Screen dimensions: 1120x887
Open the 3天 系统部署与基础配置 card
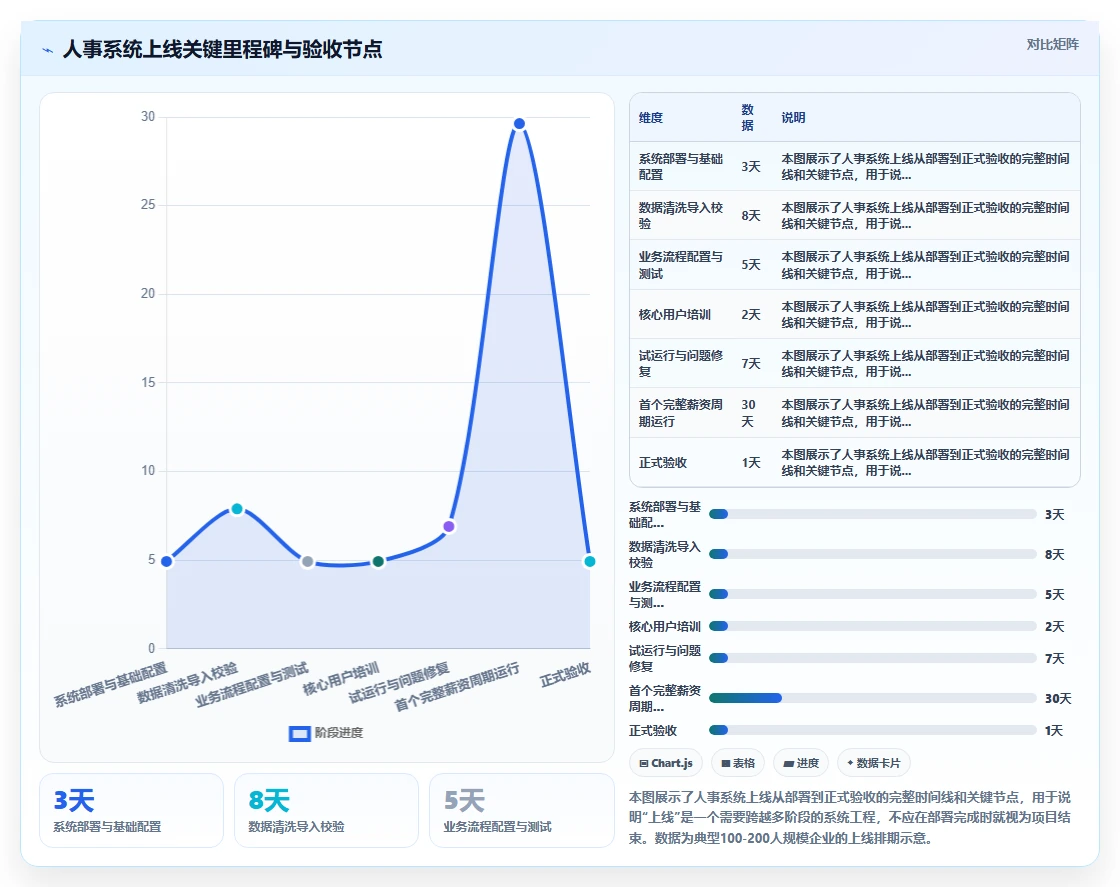[x=131, y=811]
